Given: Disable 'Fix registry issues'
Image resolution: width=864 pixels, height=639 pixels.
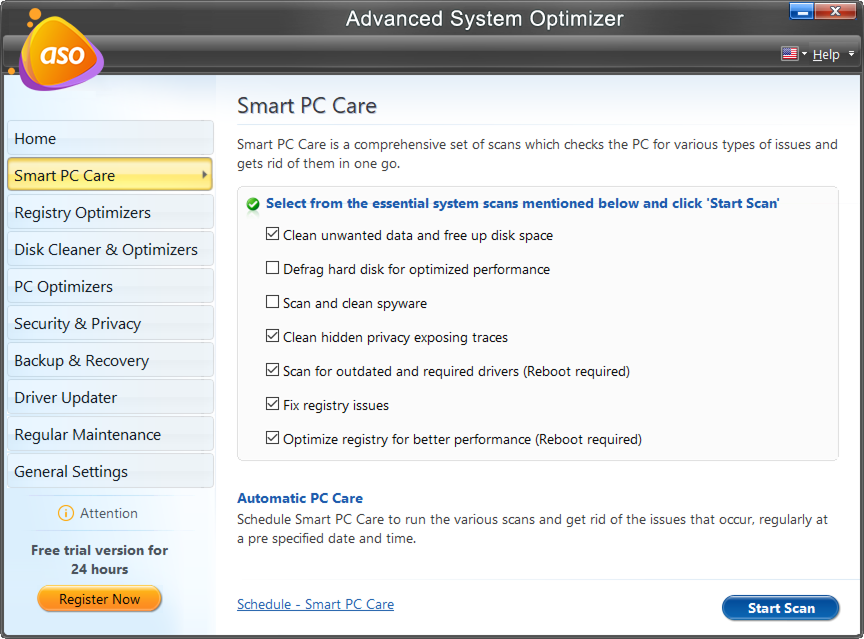Looking at the screenshot, I should point(273,404).
